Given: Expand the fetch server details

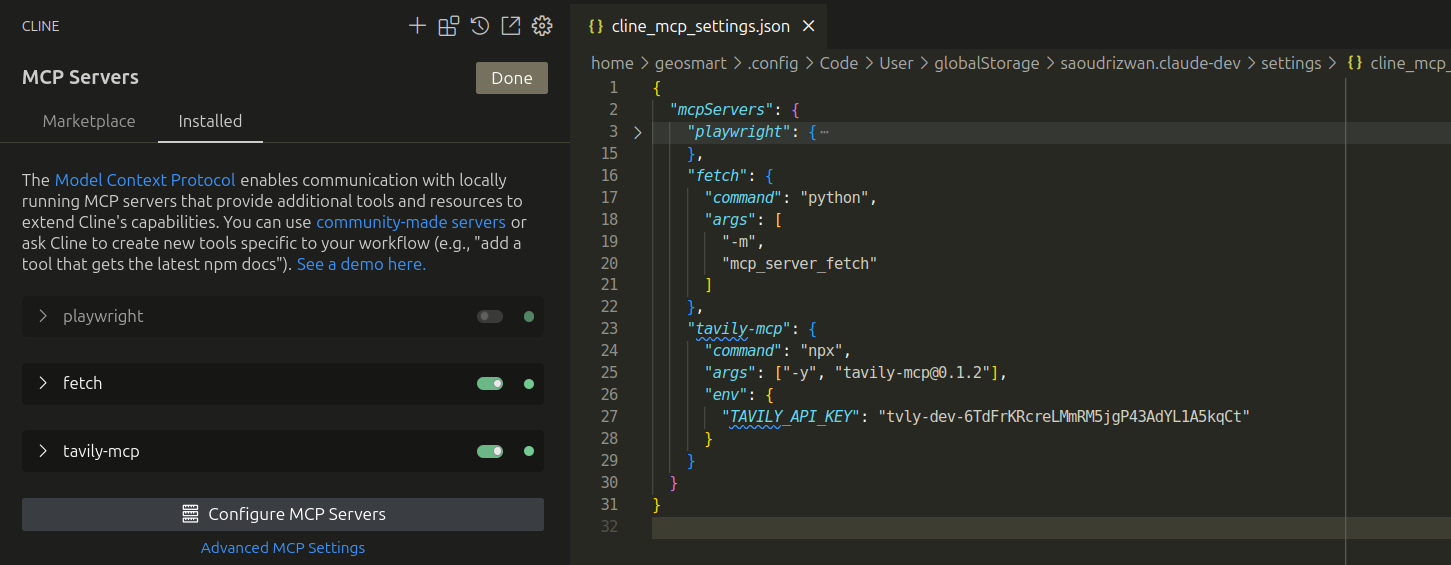Looking at the screenshot, I should [43, 383].
